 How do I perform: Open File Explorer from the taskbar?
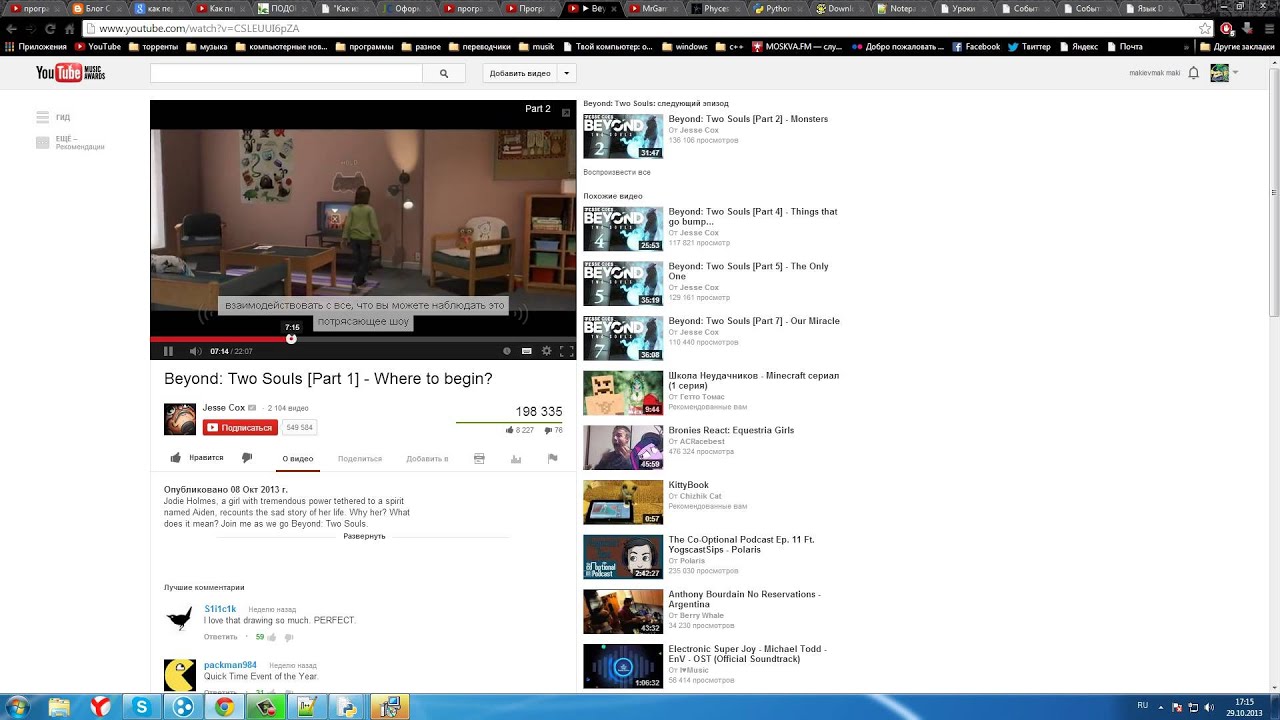pos(59,707)
